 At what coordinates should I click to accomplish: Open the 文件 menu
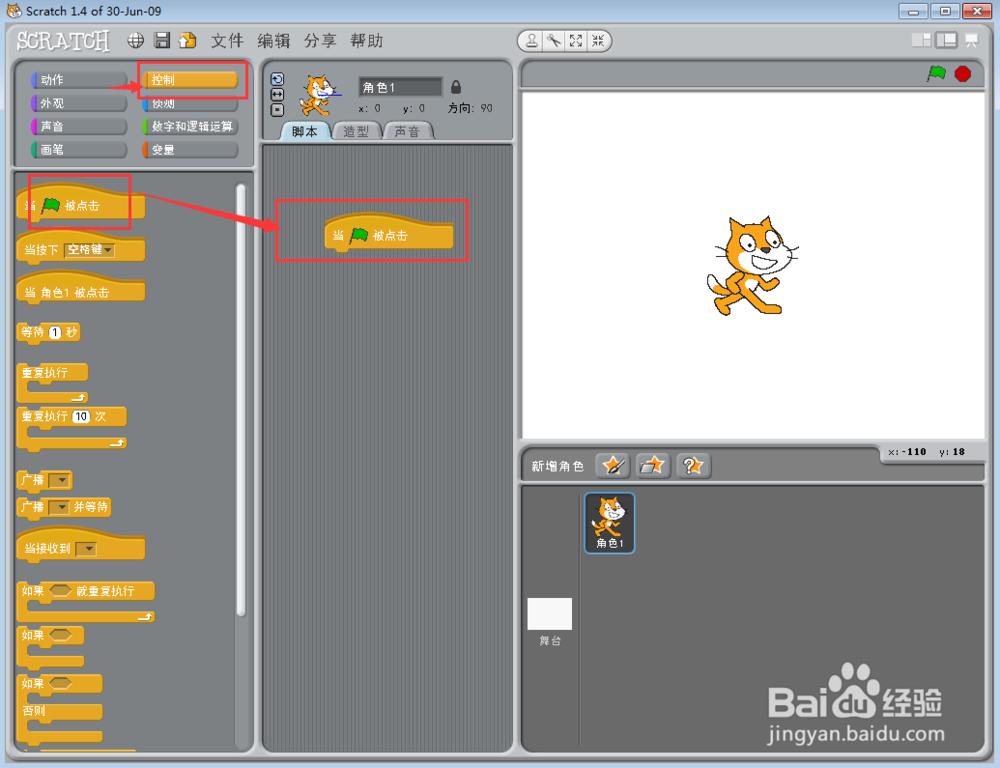pyautogui.click(x=228, y=41)
